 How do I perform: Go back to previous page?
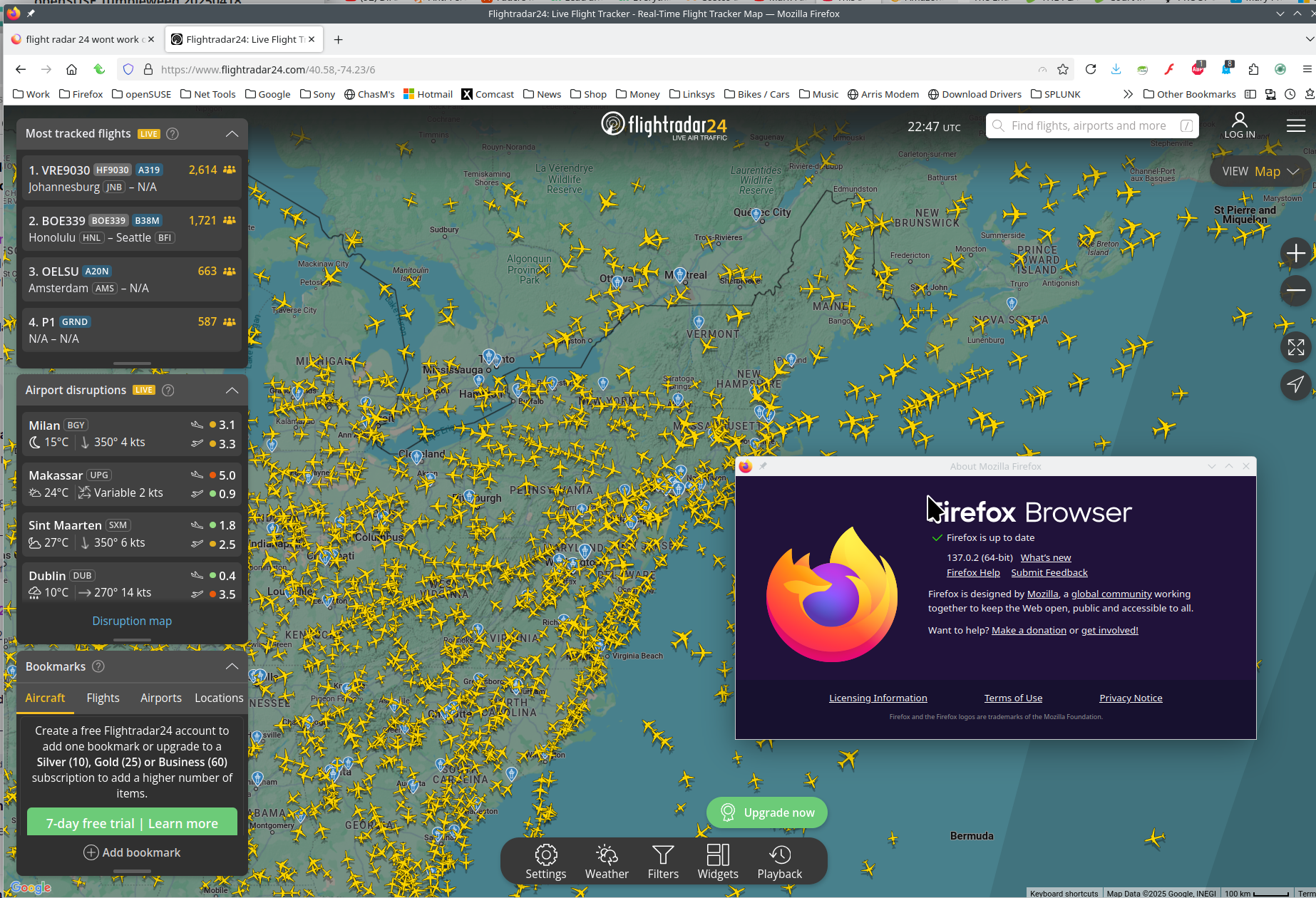pyautogui.click(x=21, y=69)
